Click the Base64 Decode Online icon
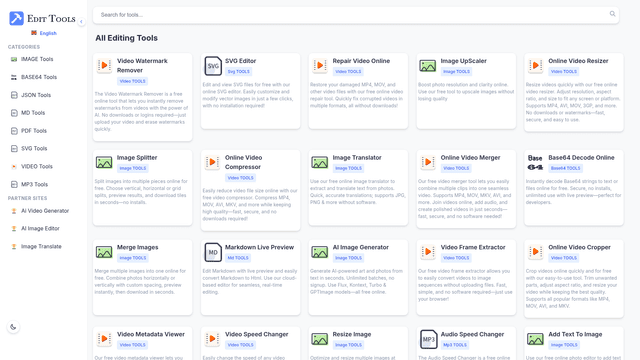640x360 pixels. tap(535, 162)
